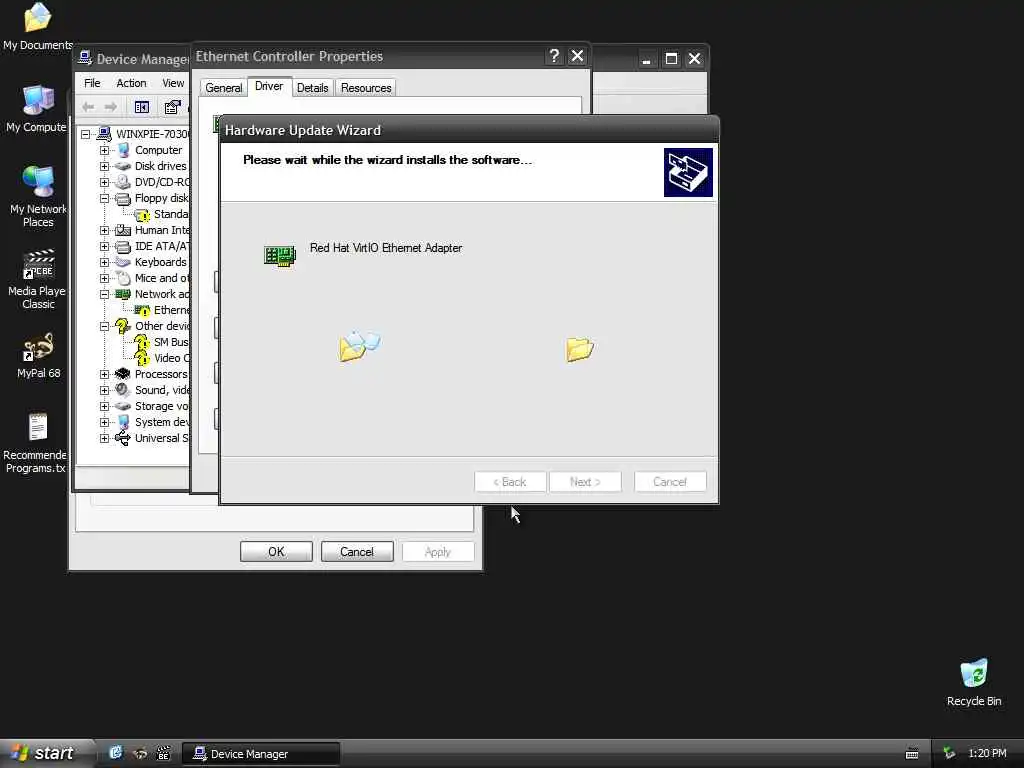Image resolution: width=1024 pixels, height=768 pixels.
Task: Click the Apply button
Action: coord(438,552)
